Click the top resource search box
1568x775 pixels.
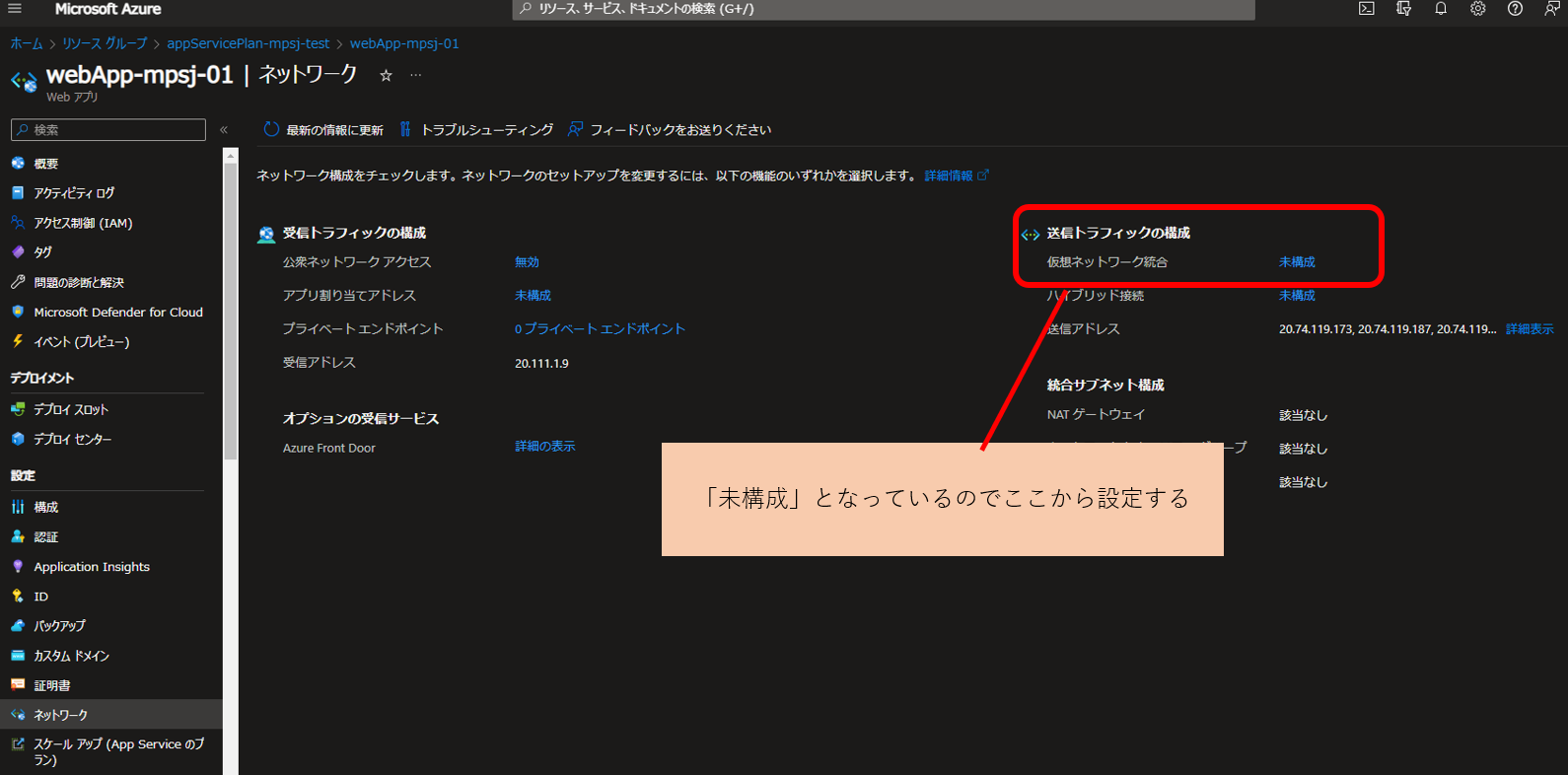[x=884, y=9]
